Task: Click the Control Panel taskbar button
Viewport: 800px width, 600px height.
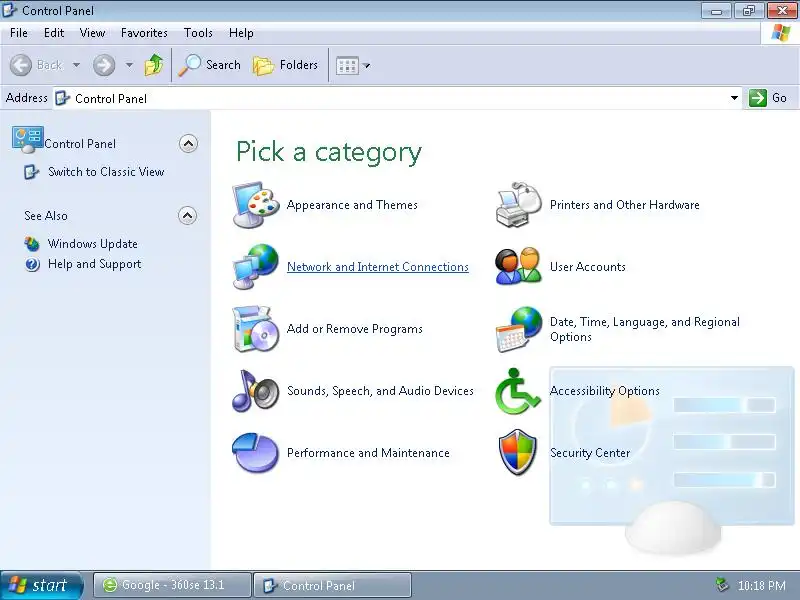Action: click(x=332, y=585)
